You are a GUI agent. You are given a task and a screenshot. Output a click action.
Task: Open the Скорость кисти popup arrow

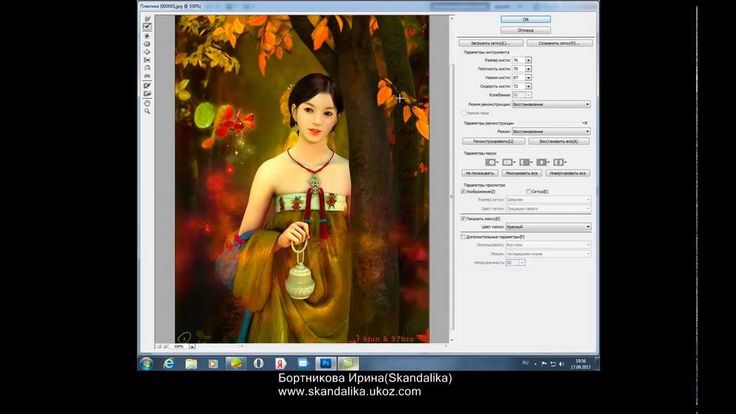[x=529, y=86]
